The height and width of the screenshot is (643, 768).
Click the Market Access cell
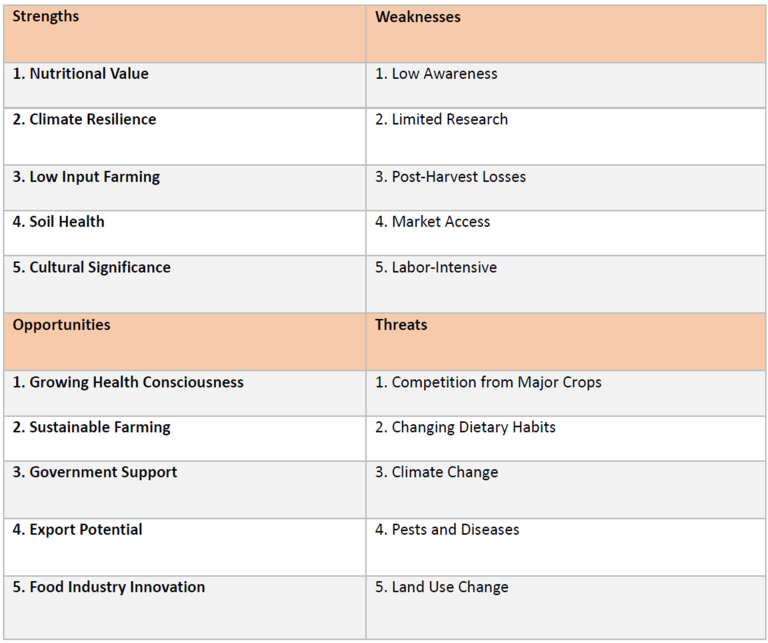click(x=433, y=222)
